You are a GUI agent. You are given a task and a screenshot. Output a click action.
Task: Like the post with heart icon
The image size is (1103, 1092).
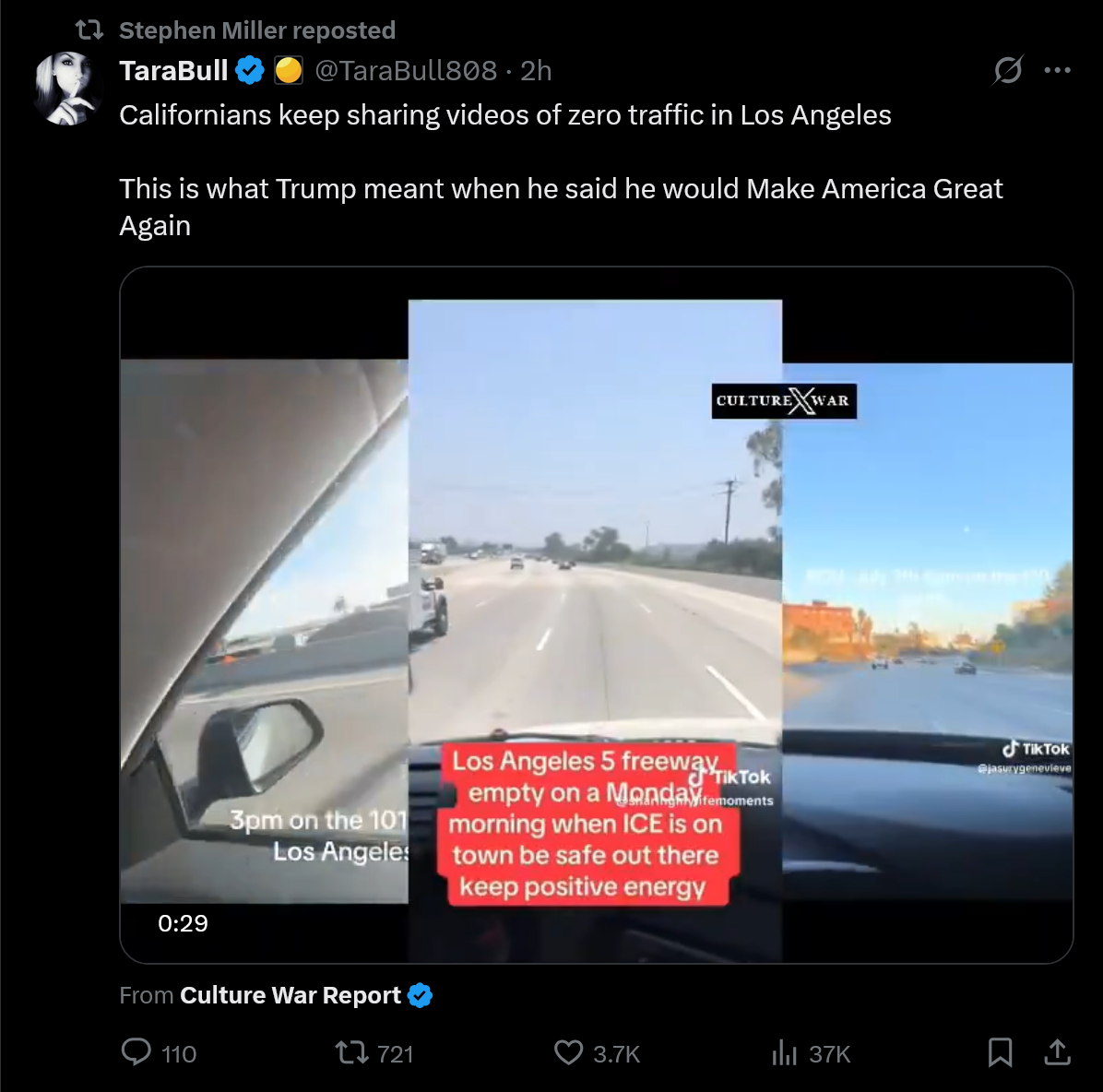point(568,1052)
